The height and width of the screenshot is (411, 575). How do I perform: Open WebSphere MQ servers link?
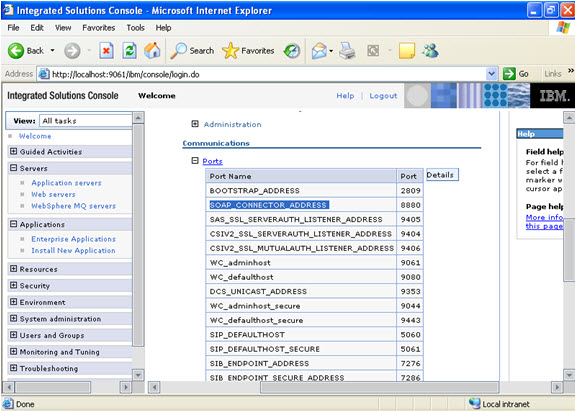73,206
